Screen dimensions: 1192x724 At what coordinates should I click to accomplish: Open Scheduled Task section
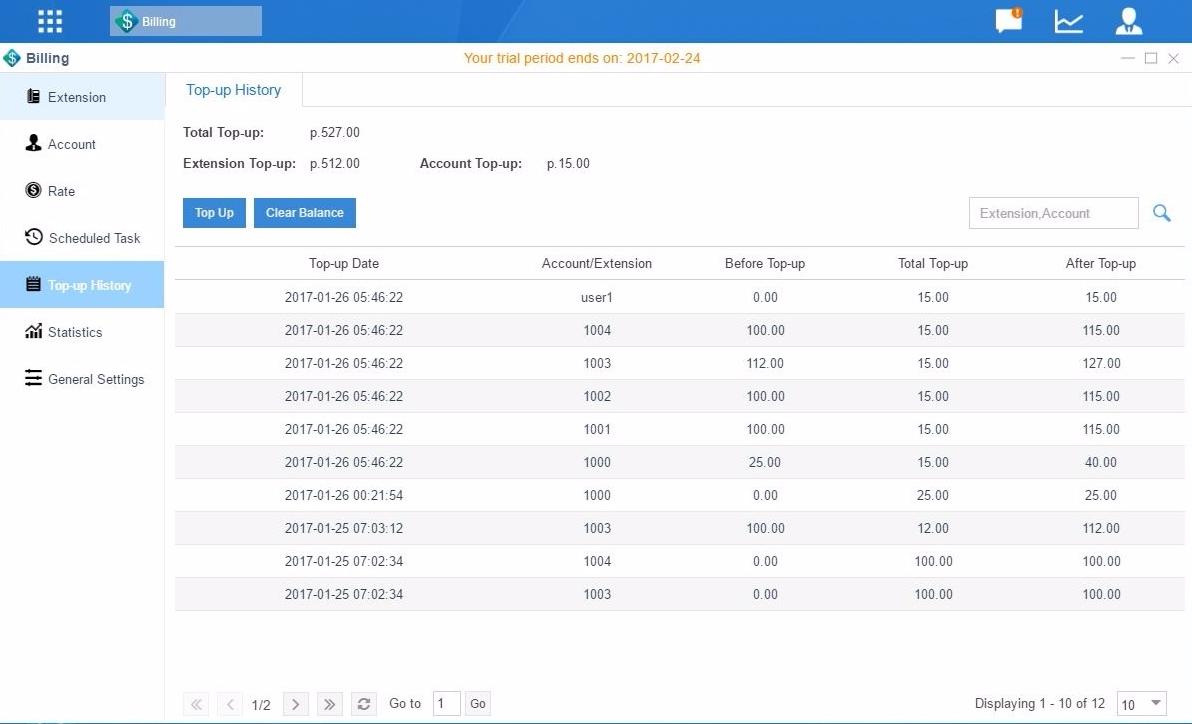(x=94, y=238)
